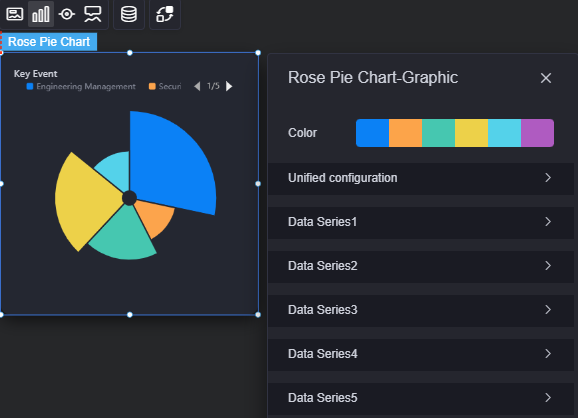Viewport: 578px width, 418px height.
Task: Go to next legend page arrow
Action: tap(229, 86)
